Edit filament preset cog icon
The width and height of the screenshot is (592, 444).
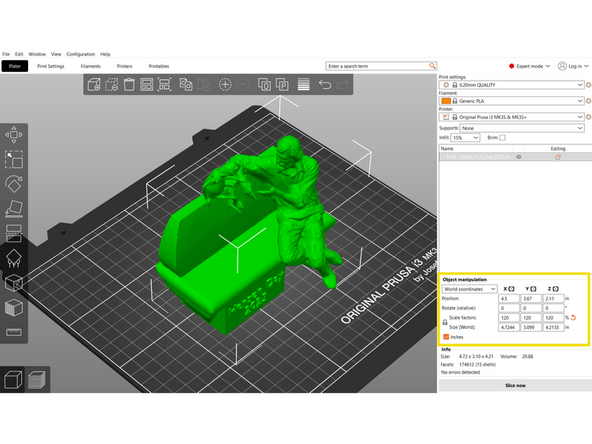point(588,101)
